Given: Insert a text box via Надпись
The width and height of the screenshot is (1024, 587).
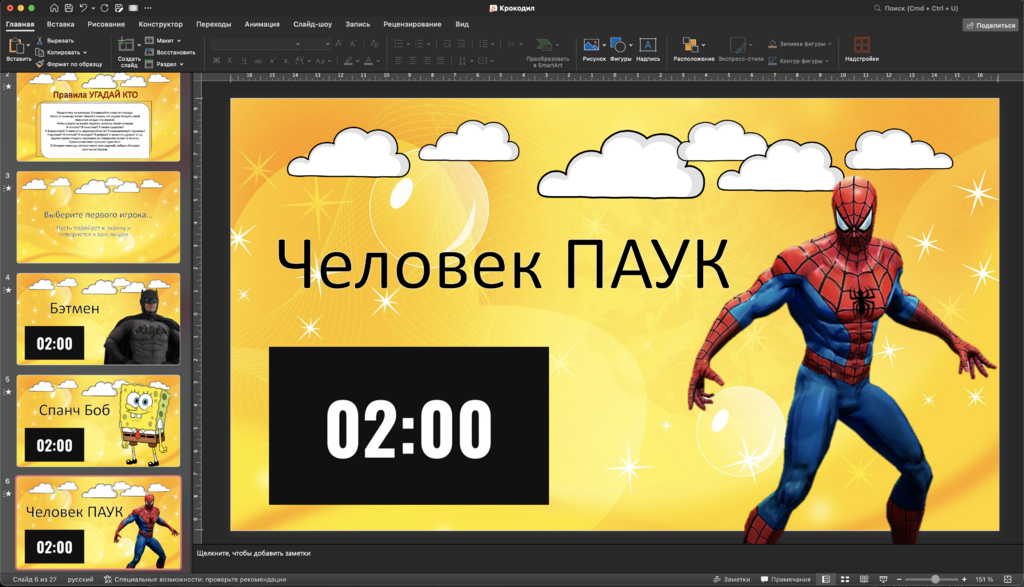Looking at the screenshot, I should click(x=648, y=50).
